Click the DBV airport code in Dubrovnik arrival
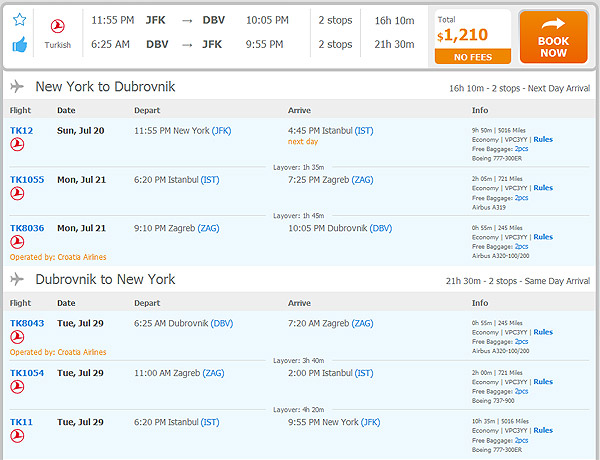The width and height of the screenshot is (600, 460). coord(381,228)
